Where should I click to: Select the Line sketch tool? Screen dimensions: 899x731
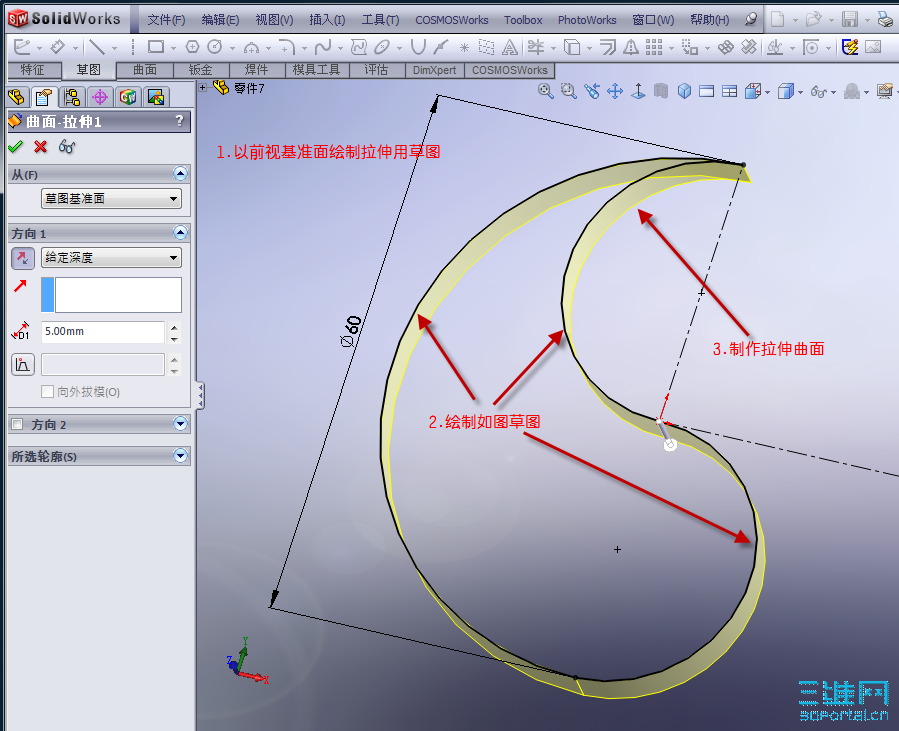[x=97, y=47]
